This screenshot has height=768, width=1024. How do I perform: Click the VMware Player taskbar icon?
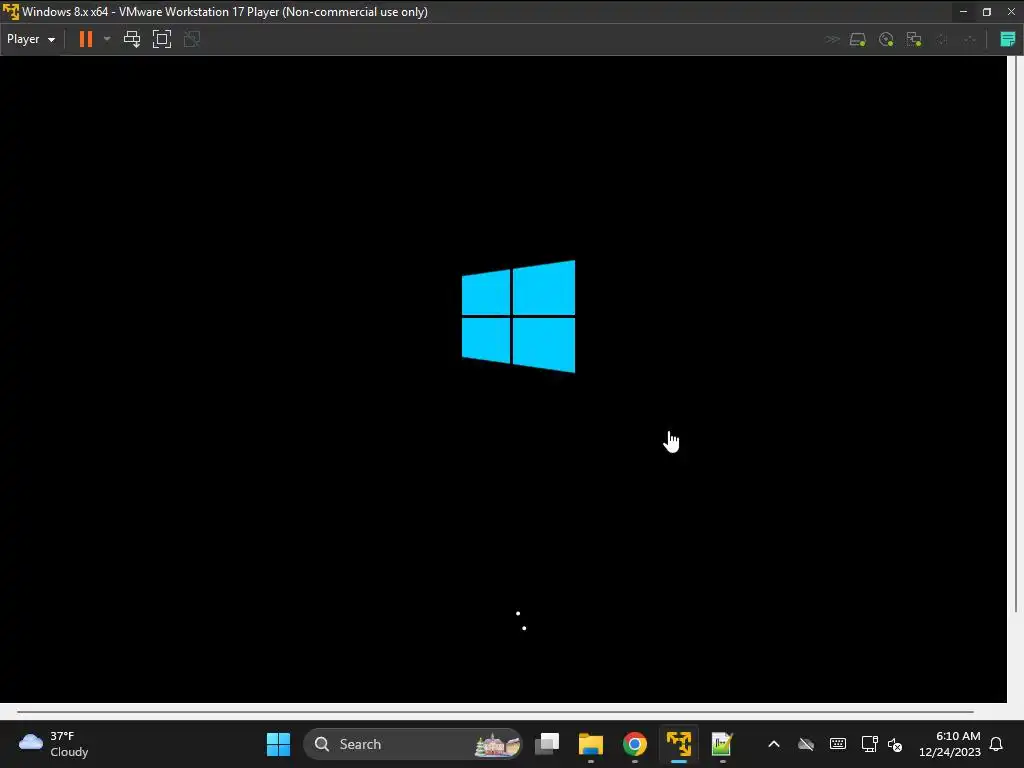(x=679, y=744)
